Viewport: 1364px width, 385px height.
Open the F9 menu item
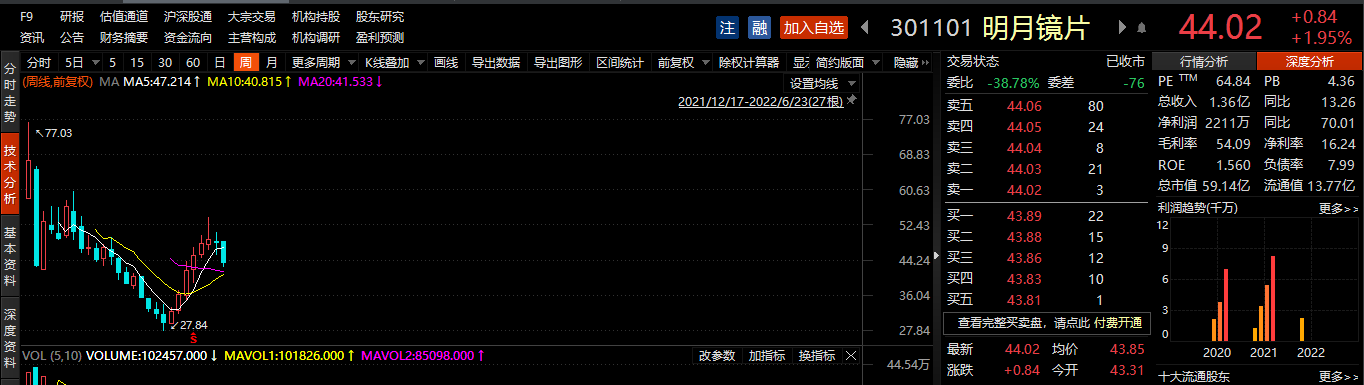click(27, 17)
